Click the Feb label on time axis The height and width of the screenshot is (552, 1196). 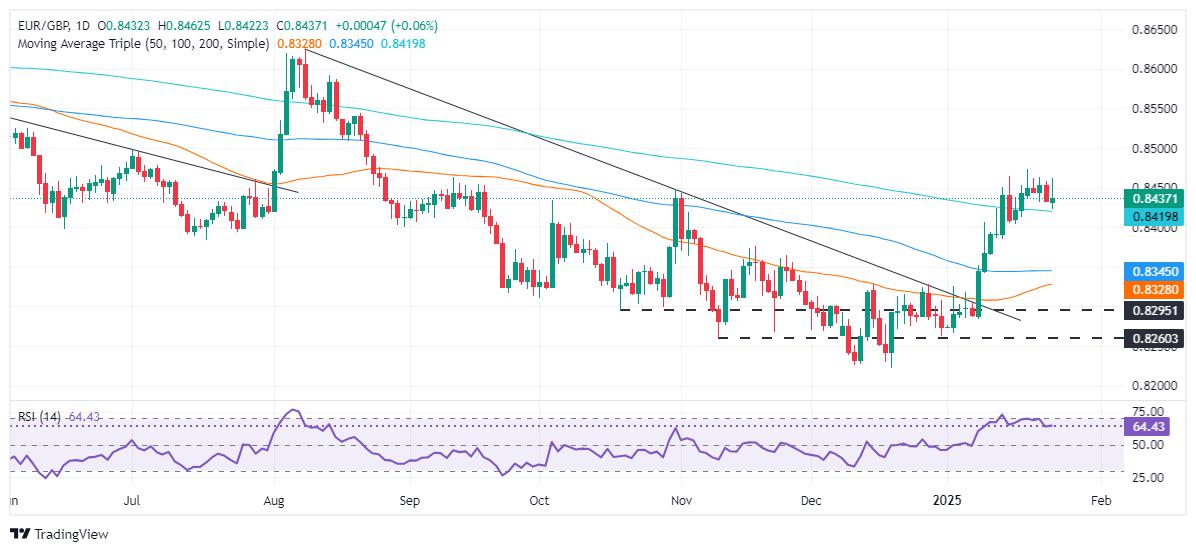point(1101,503)
